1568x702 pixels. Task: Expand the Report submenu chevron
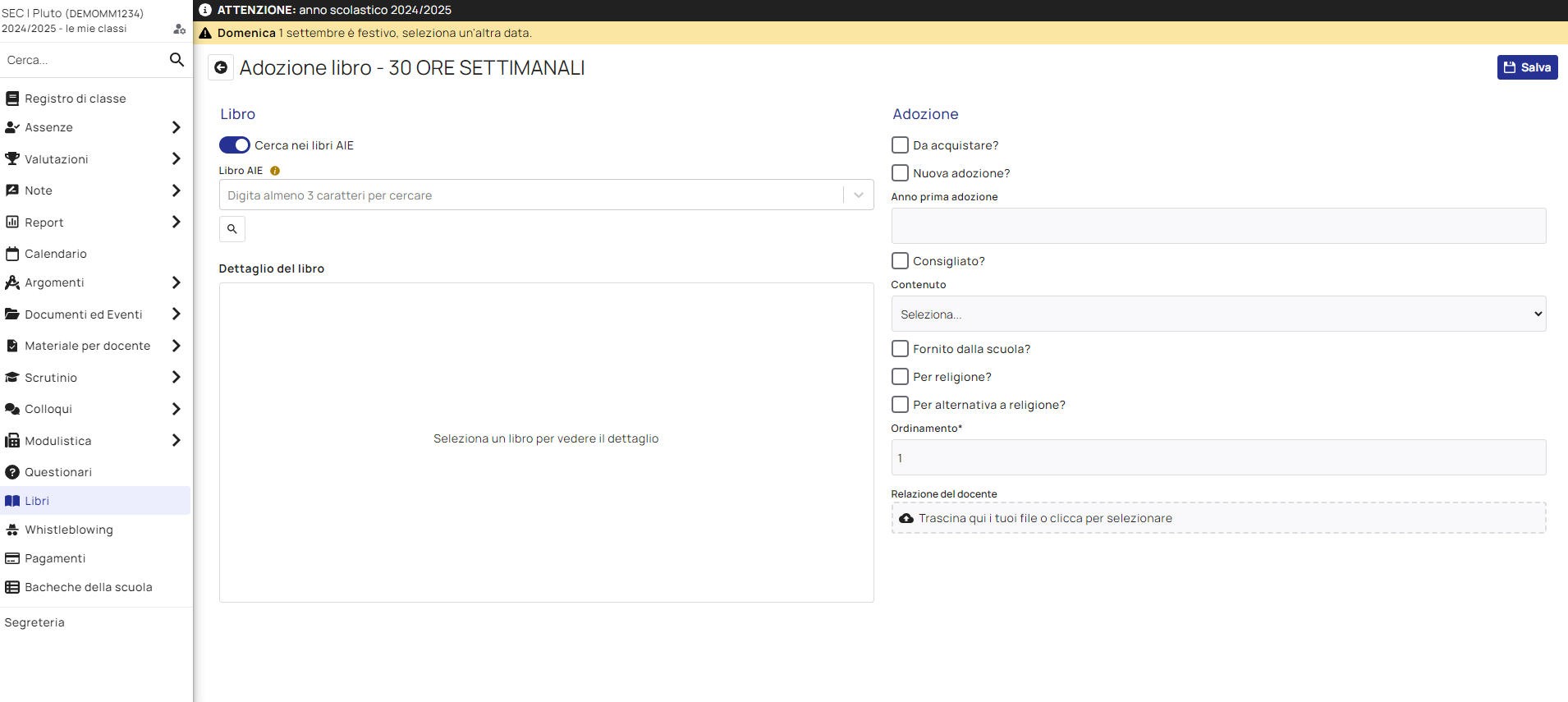tap(176, 222)
